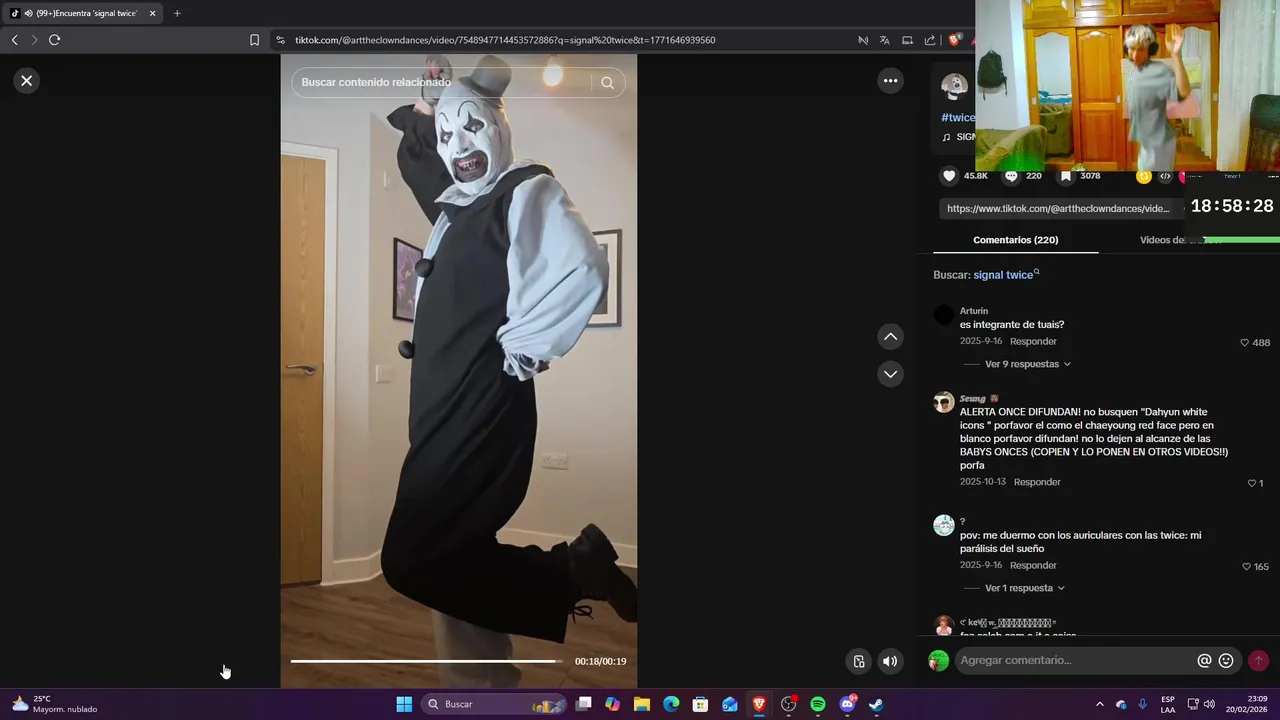This screenshot has height=720, width=1280.
Task: Reply to Arturin's comment via Responder
Action: 1033,341
